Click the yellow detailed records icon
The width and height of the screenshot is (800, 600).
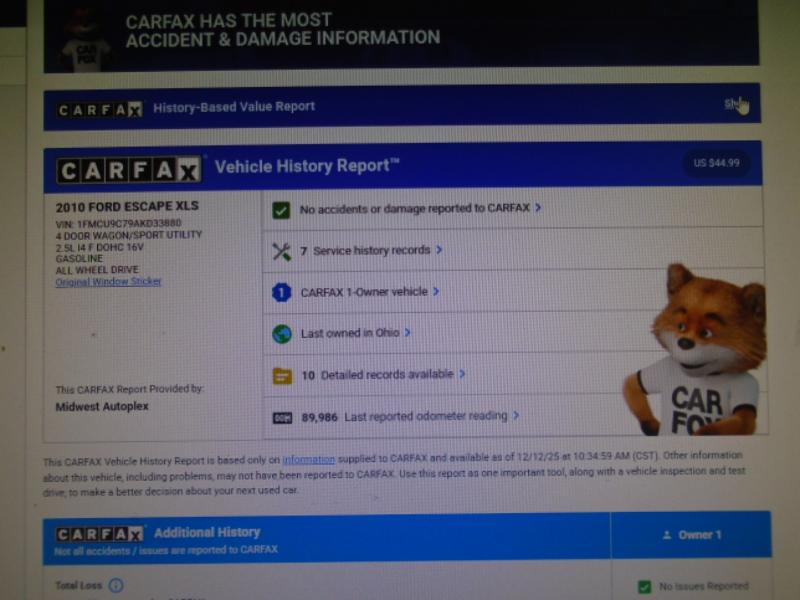[282, 376]
